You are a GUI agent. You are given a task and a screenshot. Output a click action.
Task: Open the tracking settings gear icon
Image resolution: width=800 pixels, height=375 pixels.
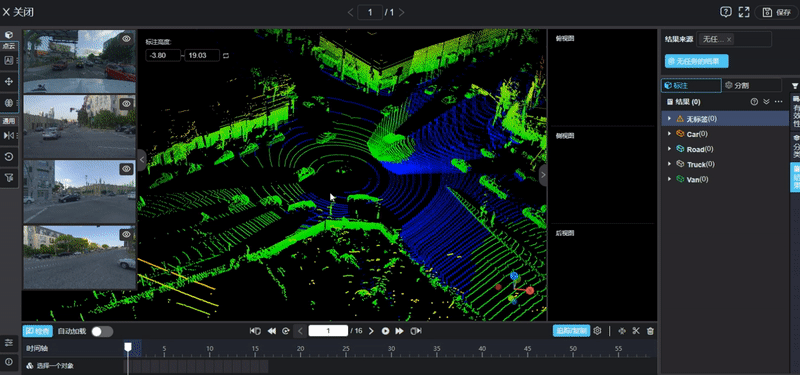click(597, 331)
